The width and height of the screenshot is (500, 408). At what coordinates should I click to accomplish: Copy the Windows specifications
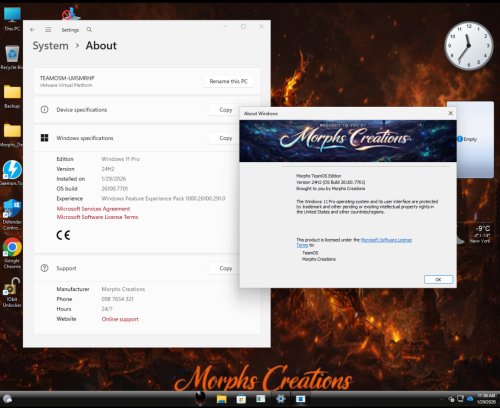click(226, 138)
